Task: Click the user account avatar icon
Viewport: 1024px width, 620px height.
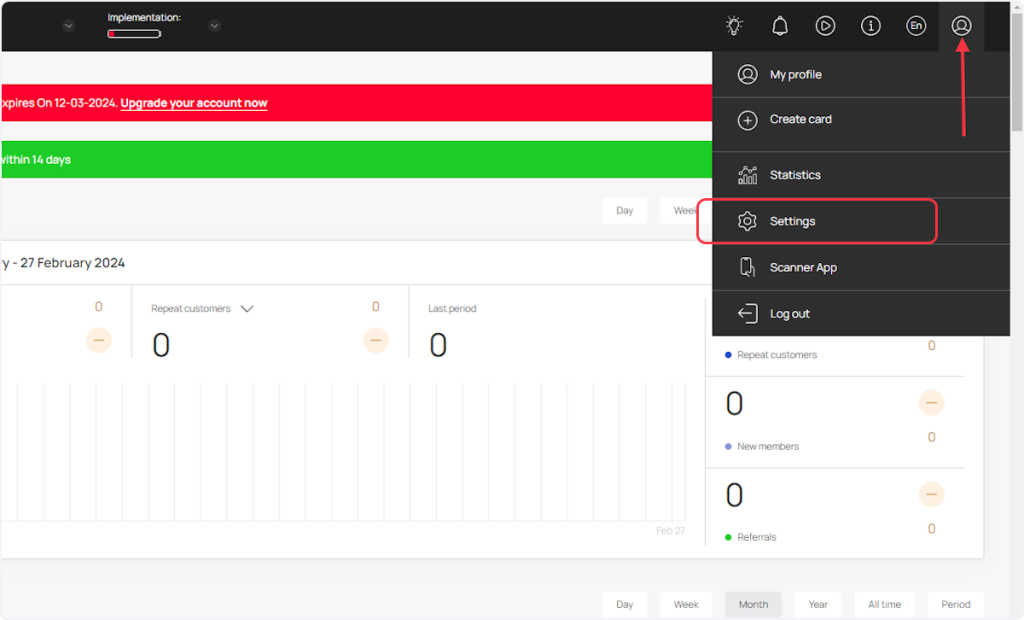Action: [961, 26]
